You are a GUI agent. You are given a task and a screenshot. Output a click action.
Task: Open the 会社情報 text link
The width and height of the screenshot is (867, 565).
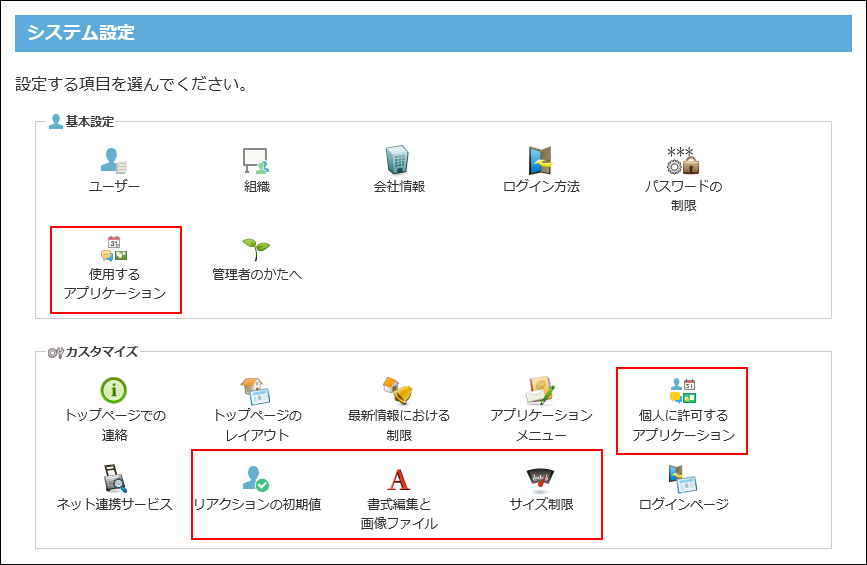[399, 186]
